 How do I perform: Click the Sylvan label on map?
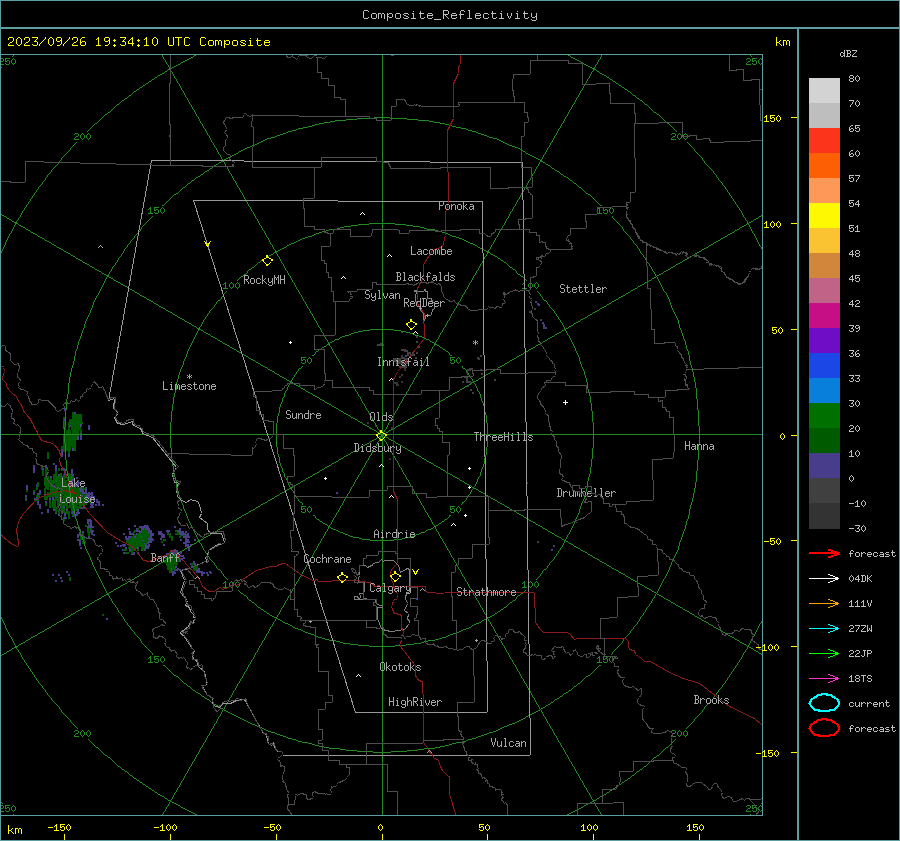pos(382,295)
